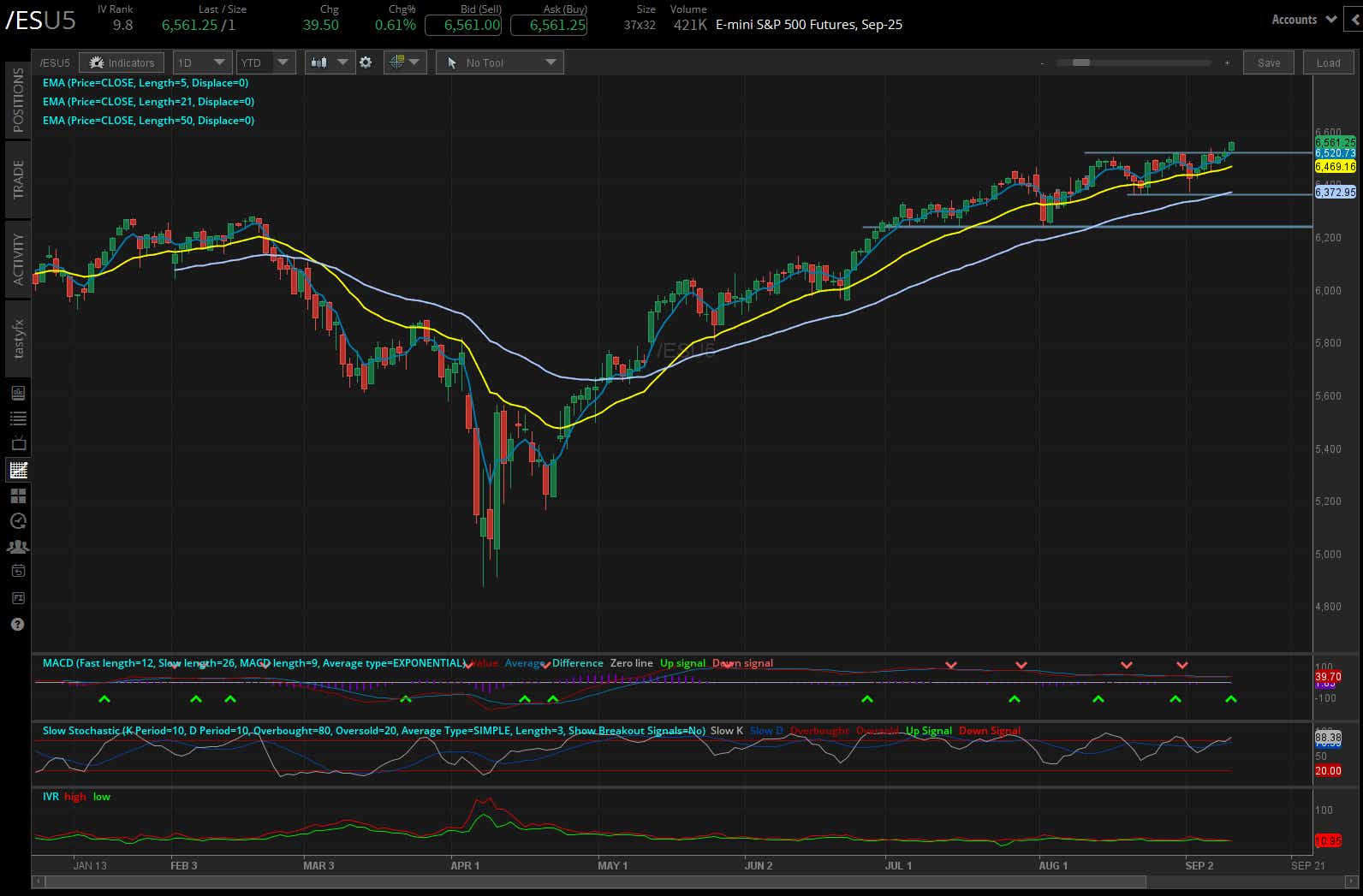Click Chg value 39.50
1363x896 pixels.
321,25
